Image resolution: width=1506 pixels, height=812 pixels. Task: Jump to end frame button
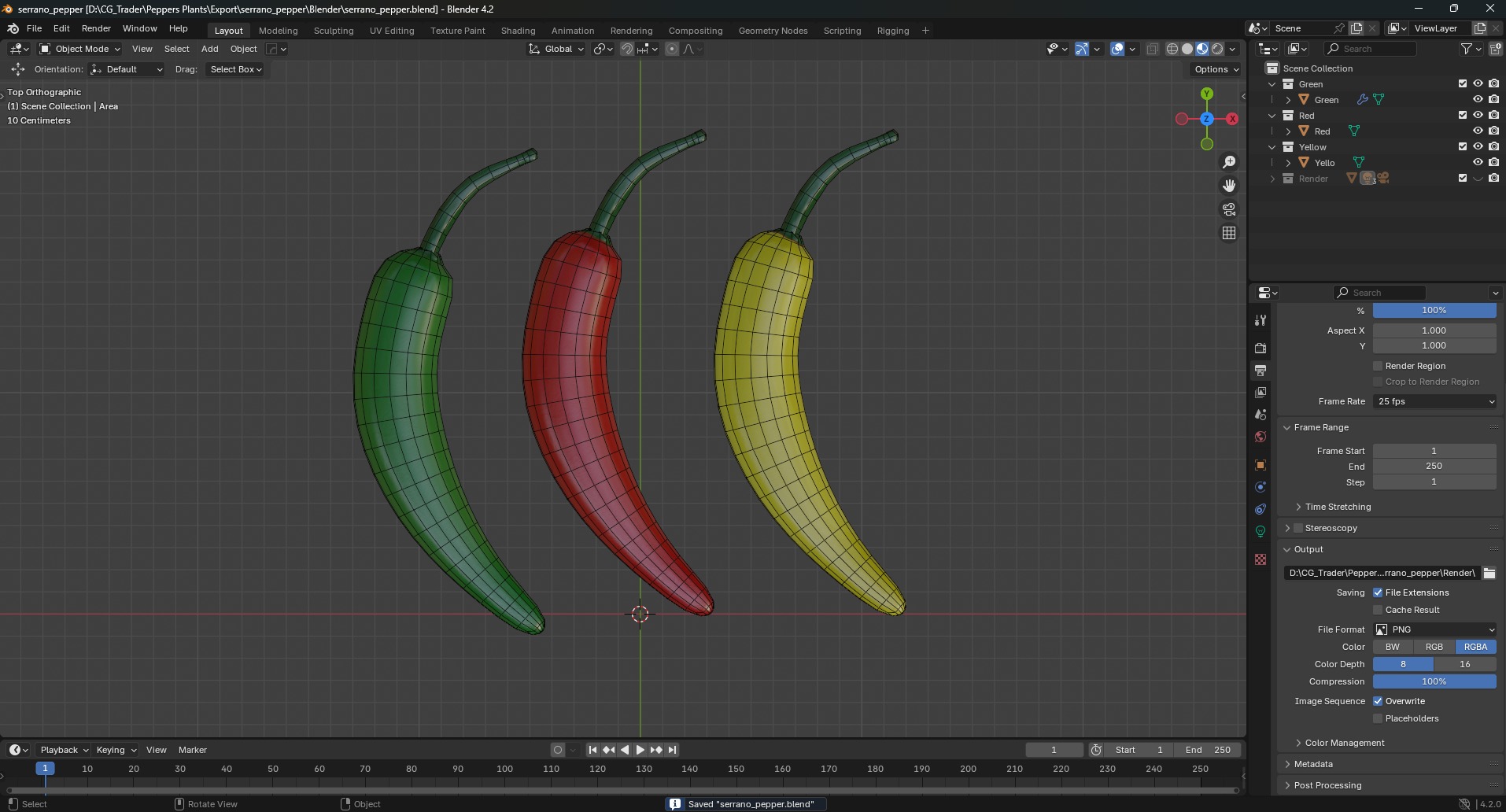tap(672, 750)
